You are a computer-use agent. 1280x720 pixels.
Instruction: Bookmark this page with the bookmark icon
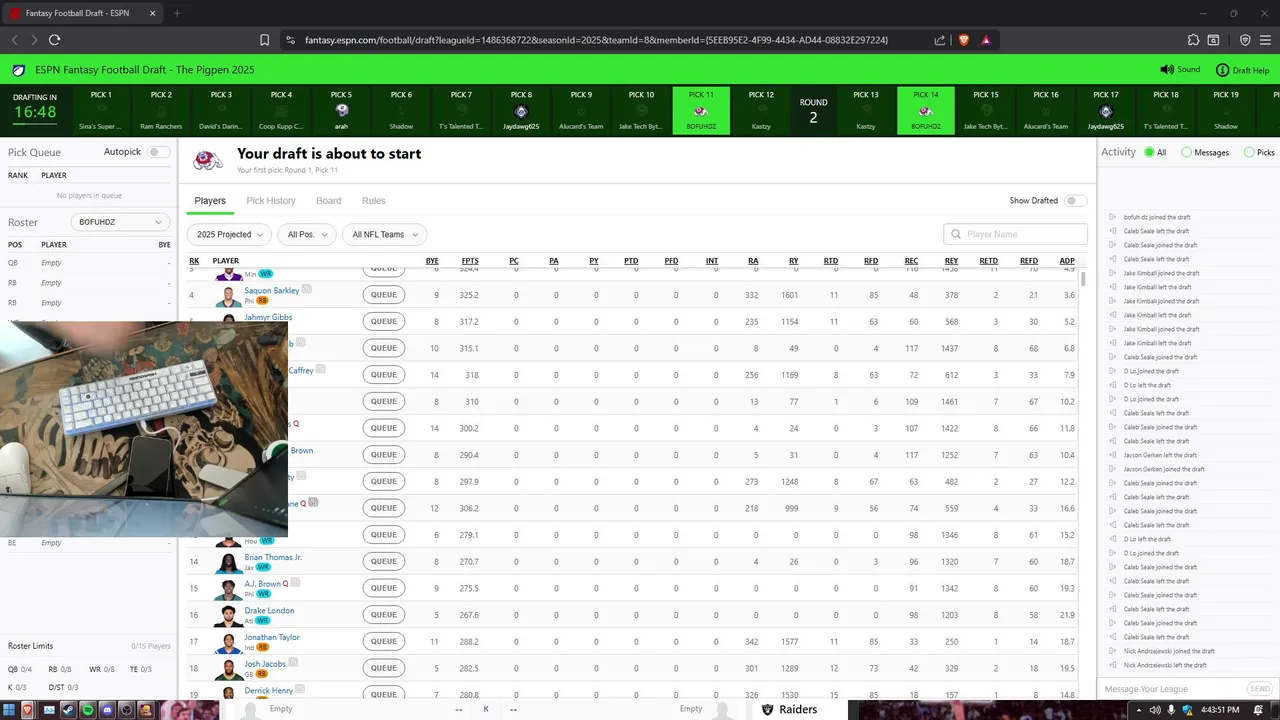264,40
